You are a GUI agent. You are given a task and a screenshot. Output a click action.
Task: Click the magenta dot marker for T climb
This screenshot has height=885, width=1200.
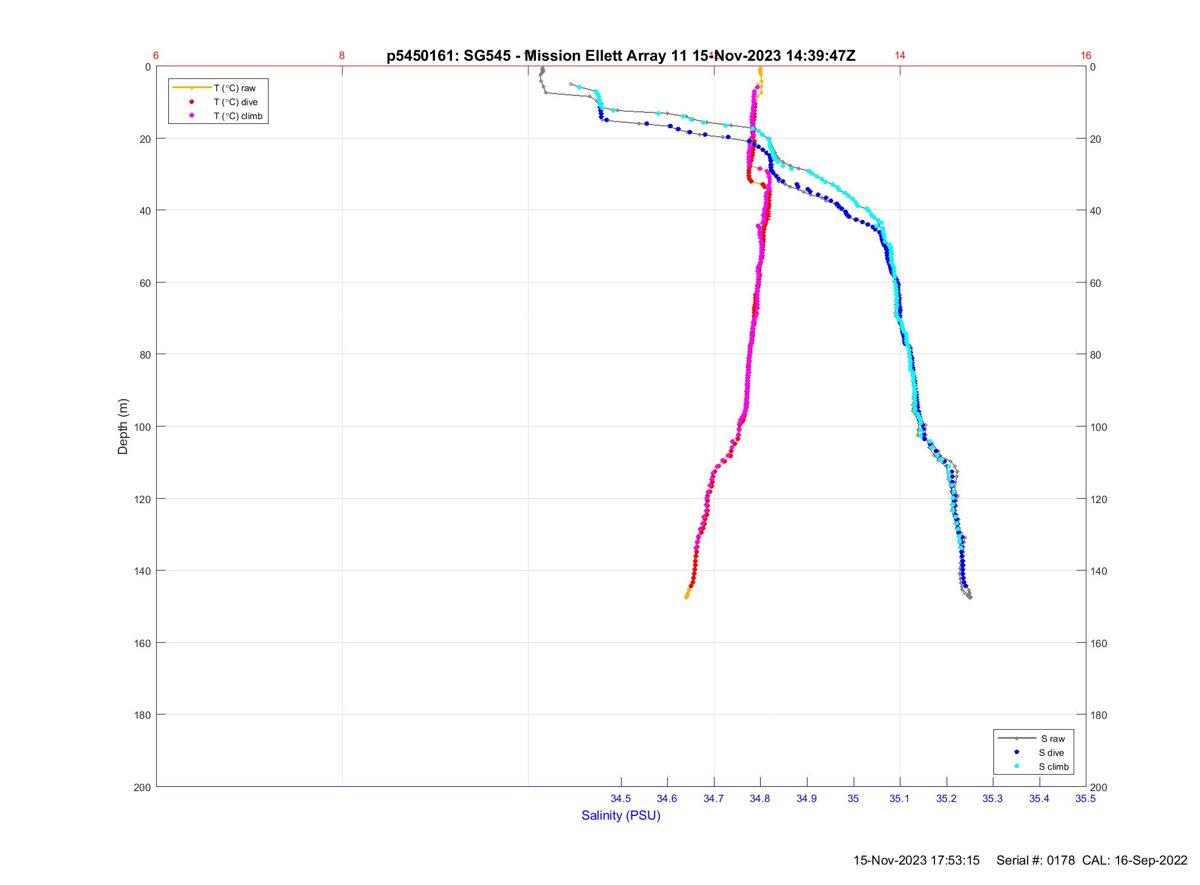[x=191, y=116]
